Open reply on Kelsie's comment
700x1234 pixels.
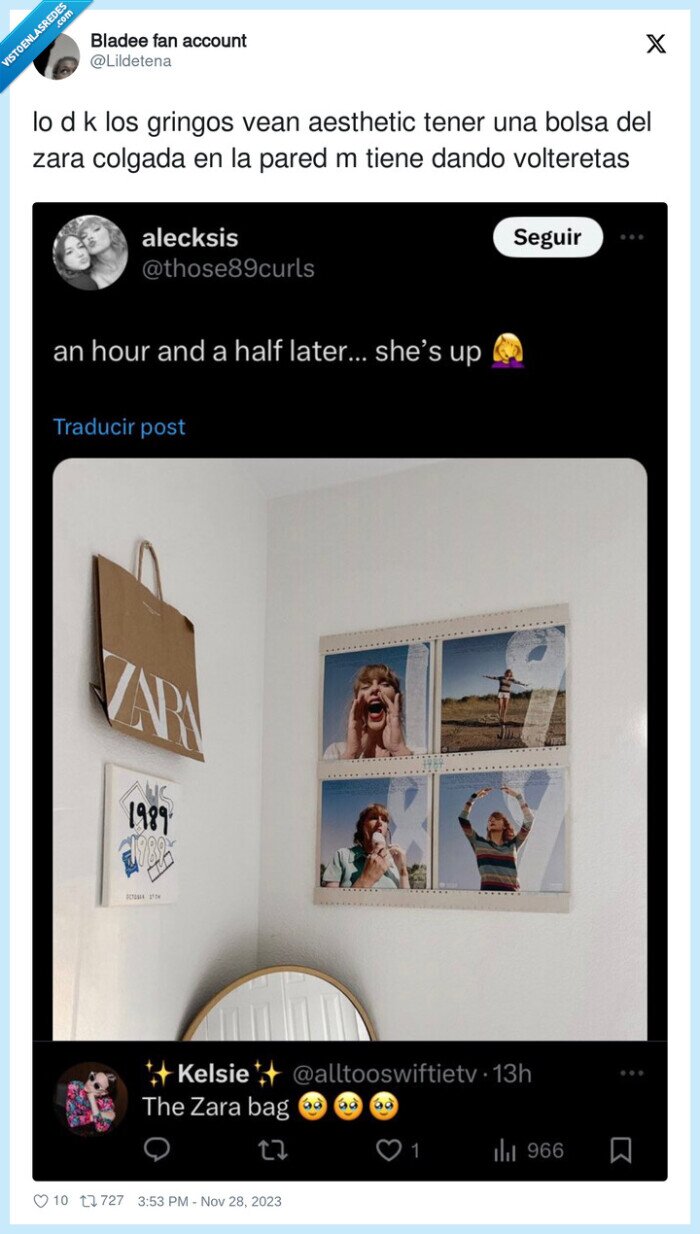tap(157, 1150)
